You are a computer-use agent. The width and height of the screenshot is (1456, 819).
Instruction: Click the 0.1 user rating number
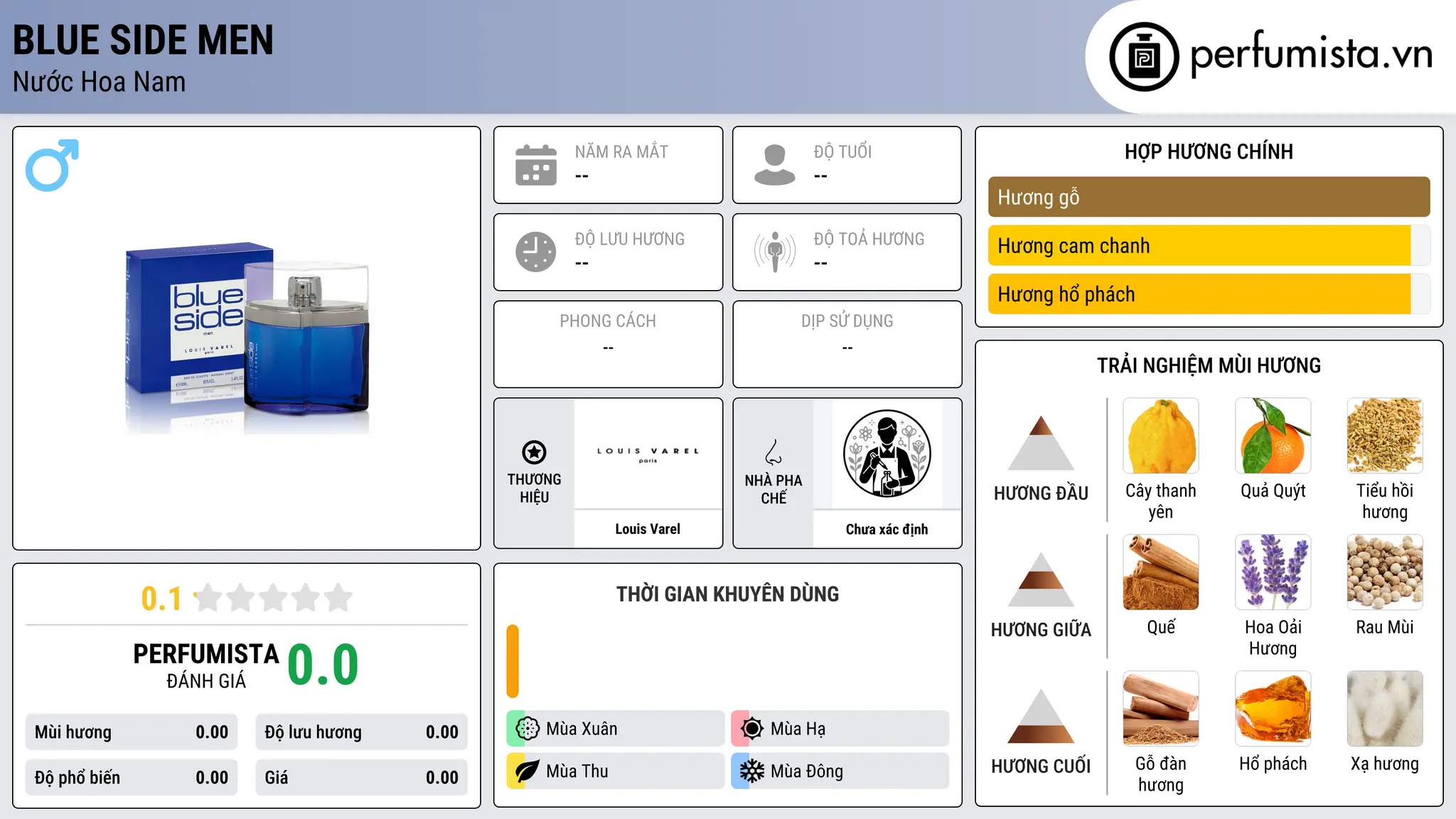(161, 599)
